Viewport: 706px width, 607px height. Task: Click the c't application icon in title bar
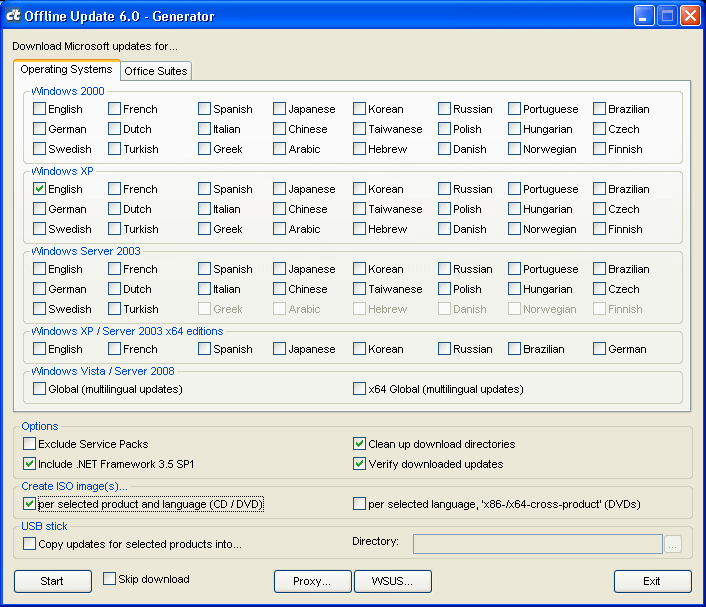(x=13, y=15)
